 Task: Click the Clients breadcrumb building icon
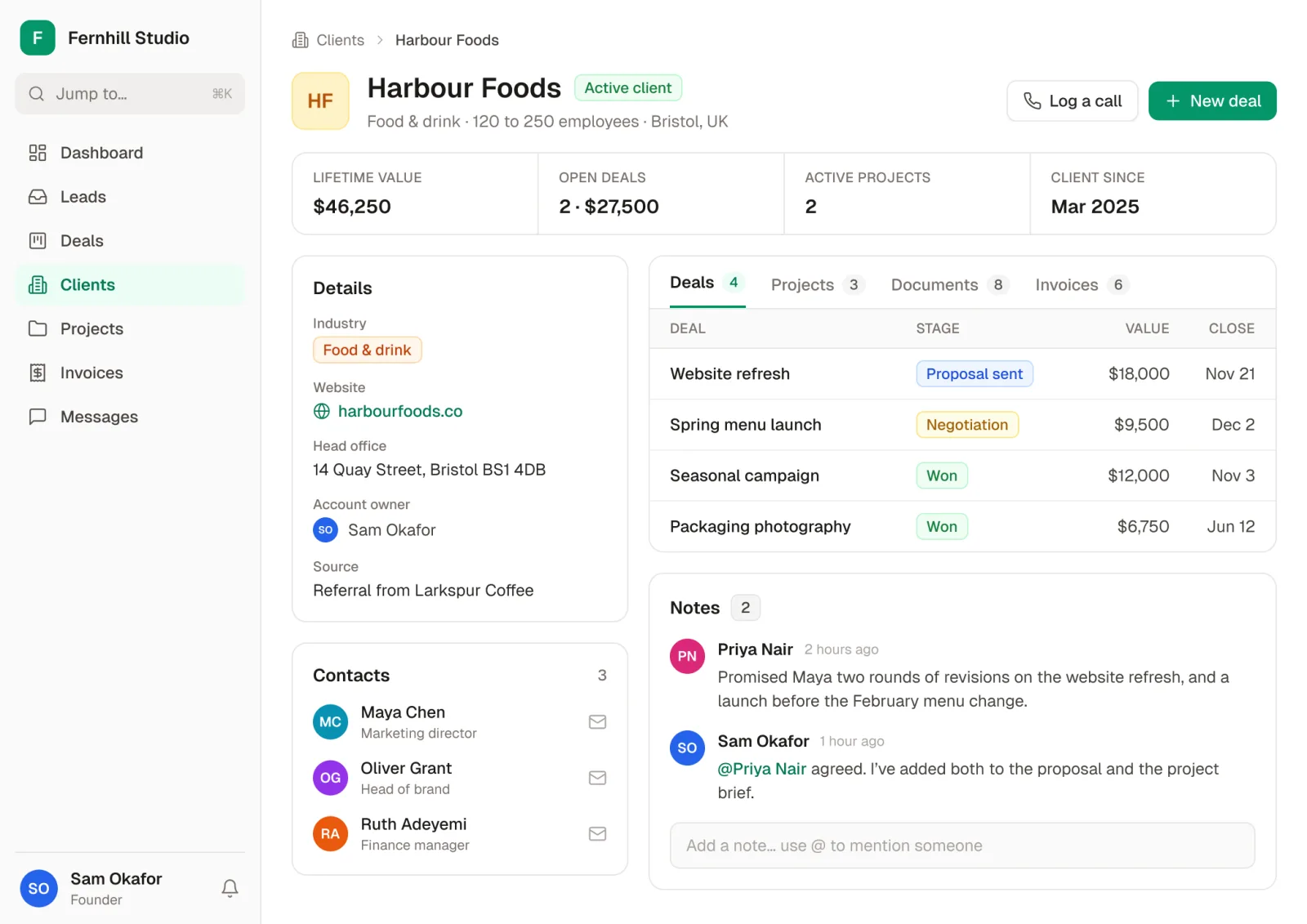(300, 40)
